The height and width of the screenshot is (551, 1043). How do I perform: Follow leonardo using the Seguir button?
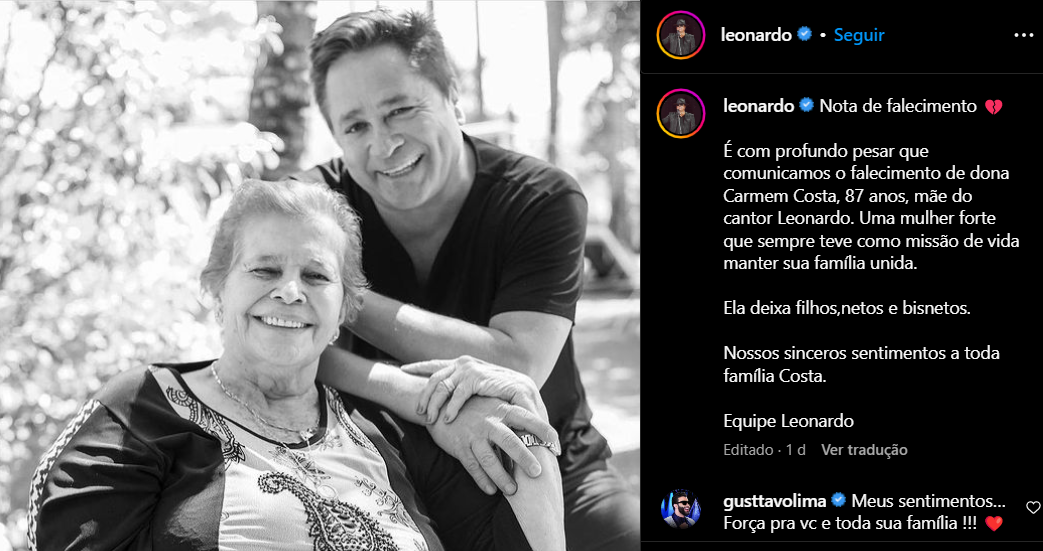click(x=859, y=35)
